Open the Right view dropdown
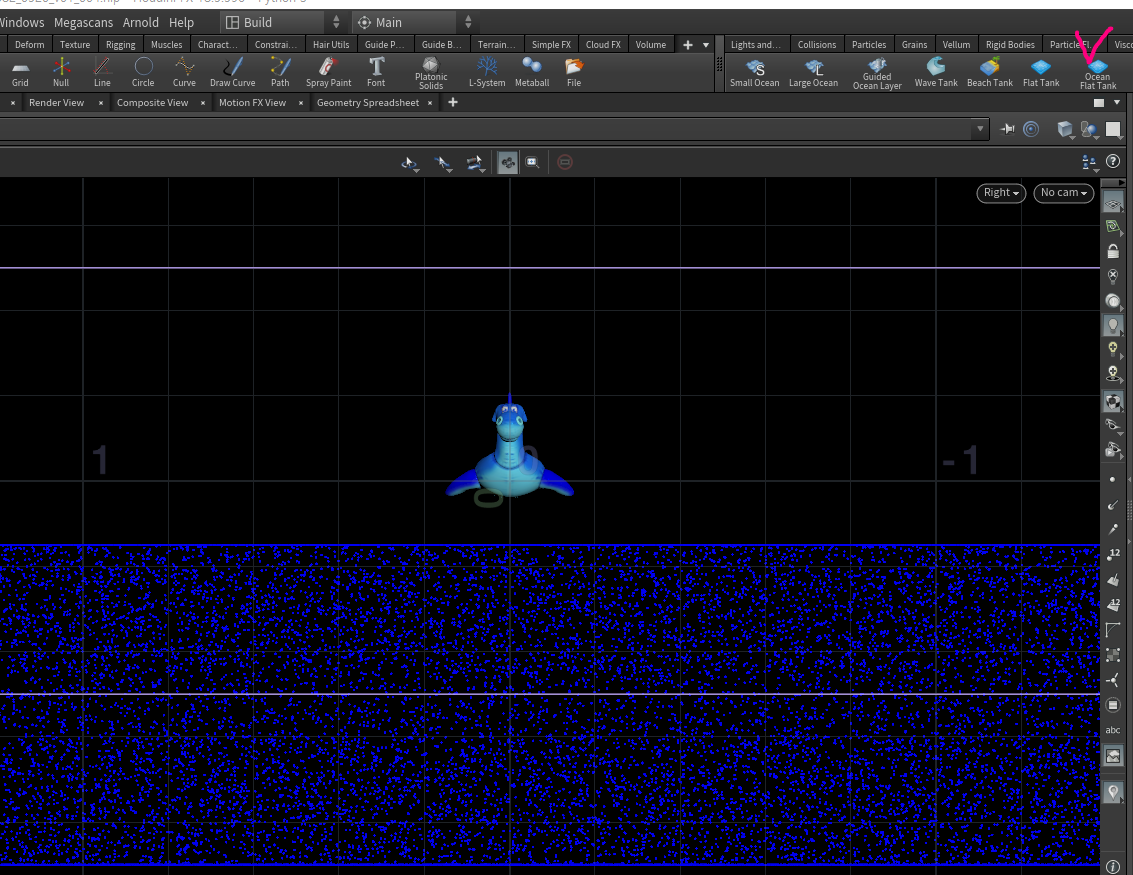 click(1001, 193)
